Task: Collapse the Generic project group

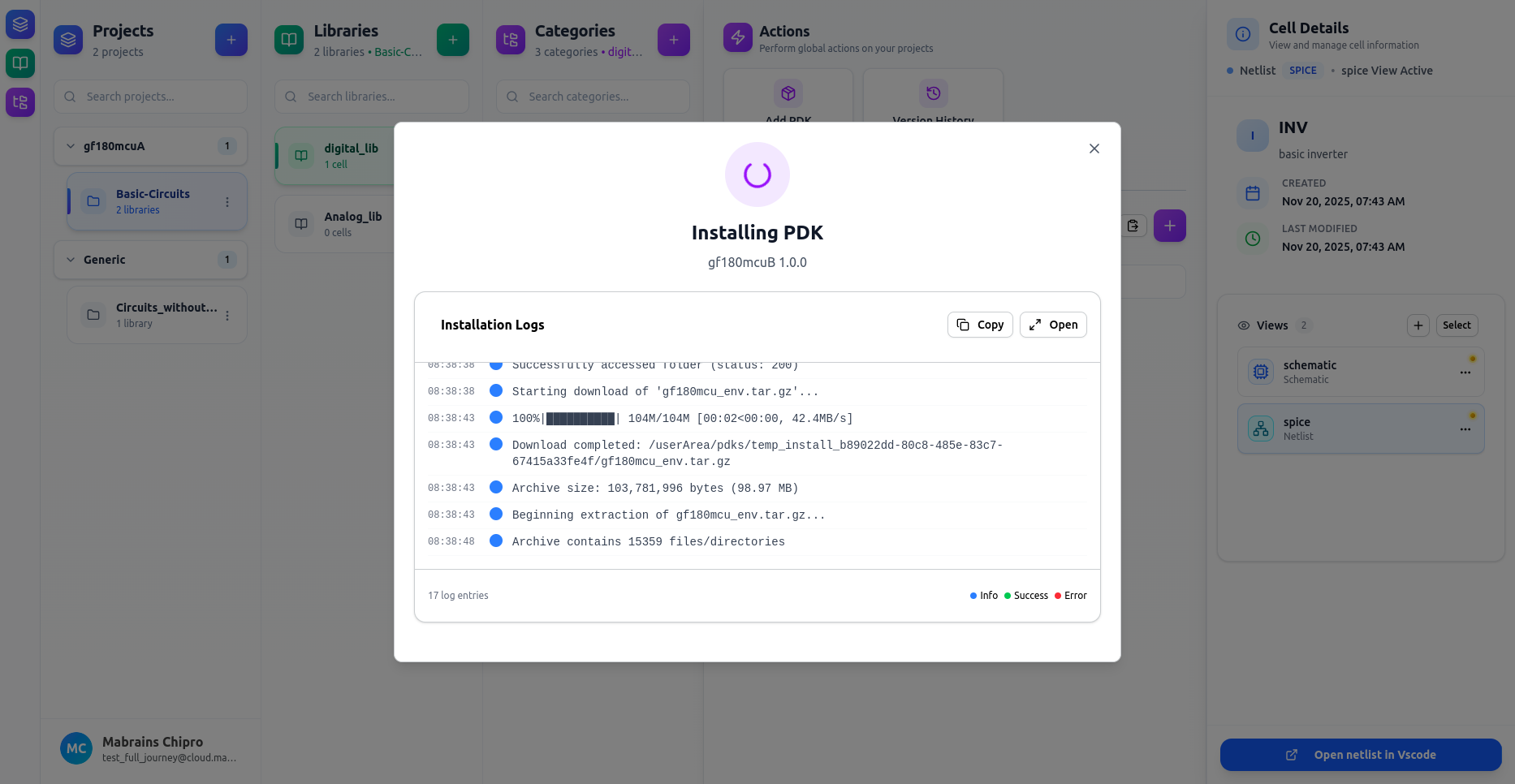Action: coord(71,260)
